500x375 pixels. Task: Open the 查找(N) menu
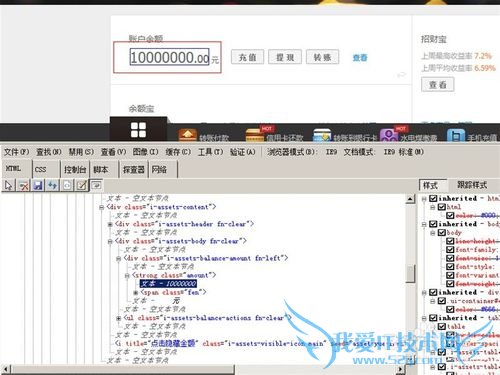(49, 152)
